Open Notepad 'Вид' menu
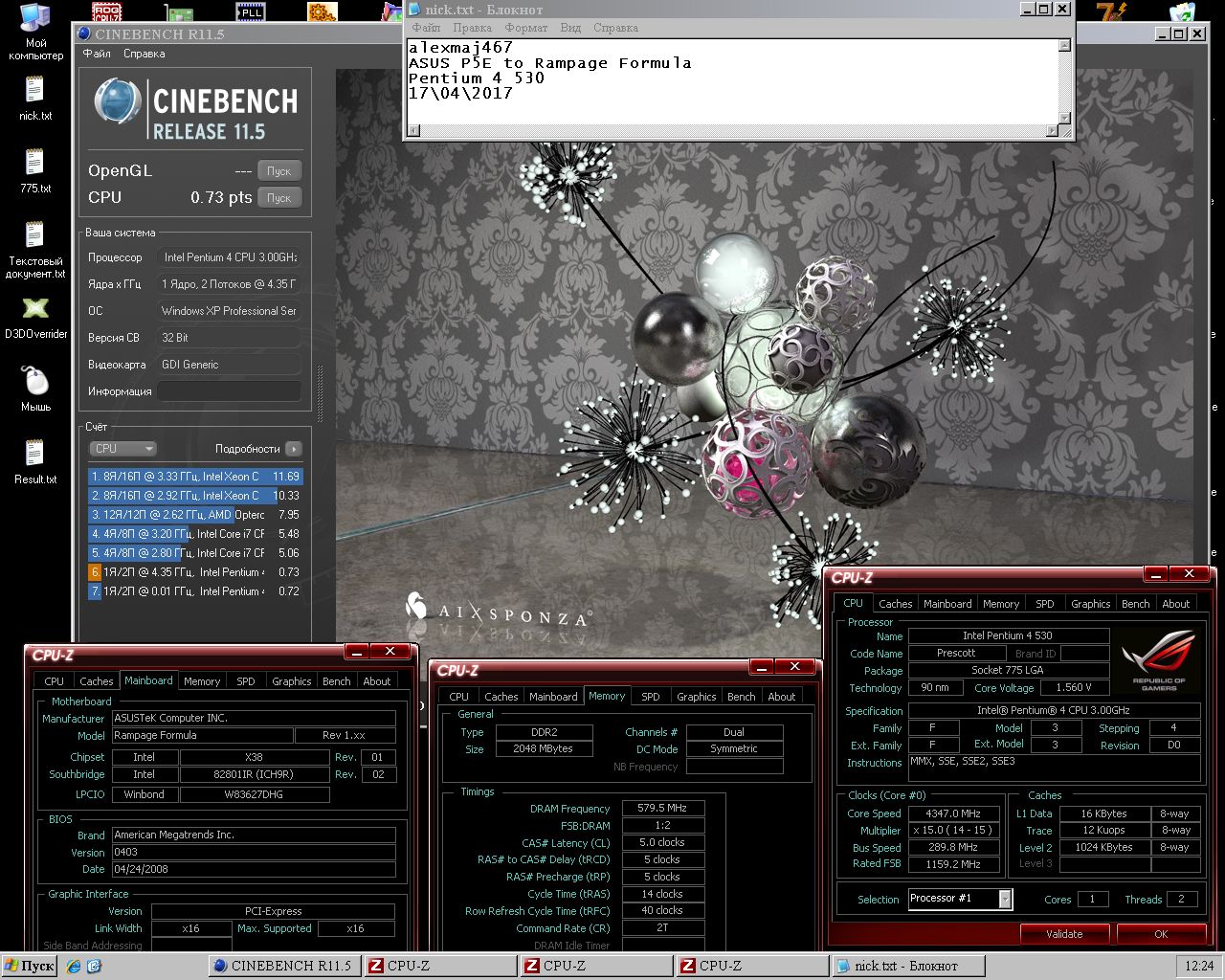Viewport: 1225px width, 980px height. pyautogui.click(x=570, y=28)
